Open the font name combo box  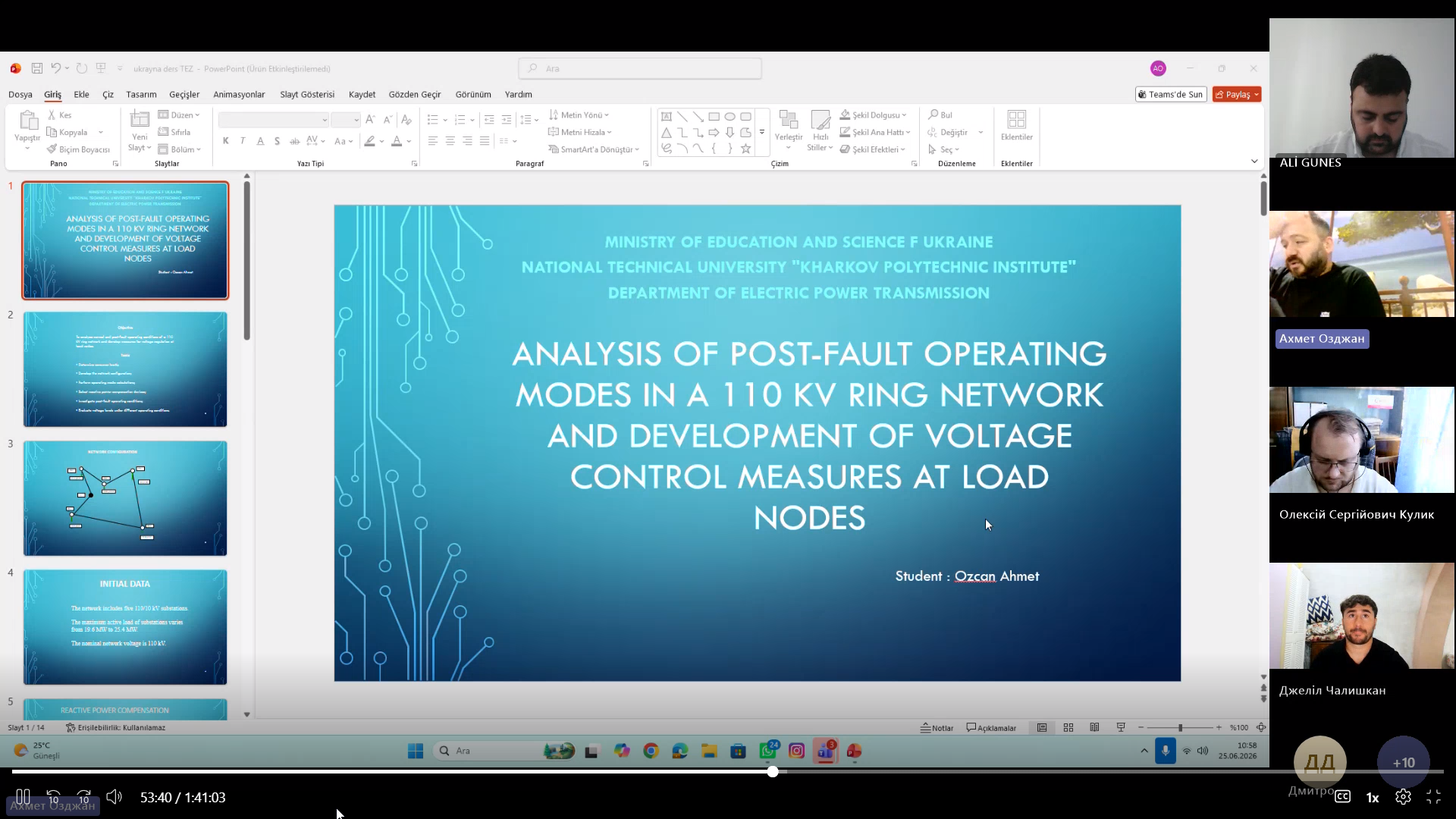(x=273, y=120)
